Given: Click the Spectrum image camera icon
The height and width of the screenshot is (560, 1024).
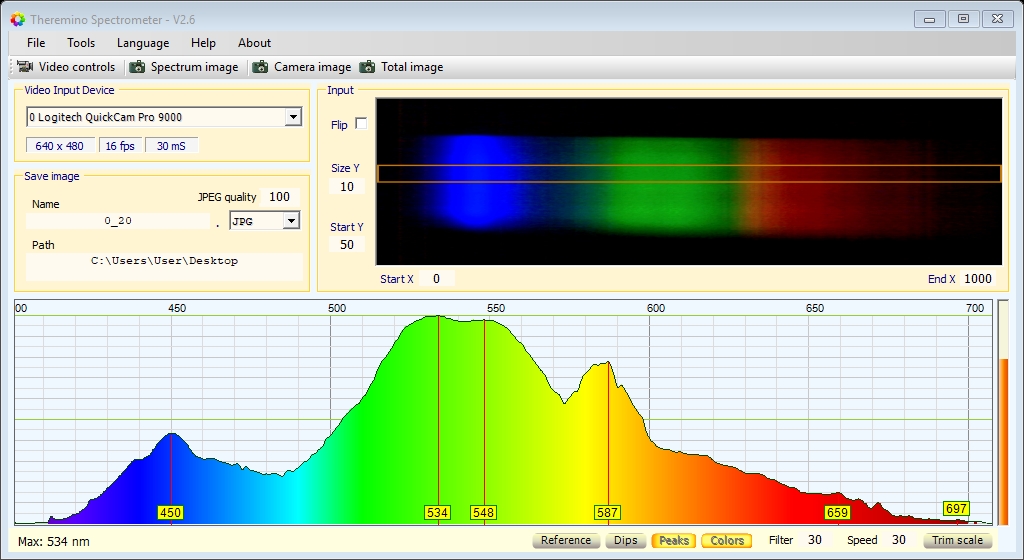Looking at the screenshot, I should 137,67.
